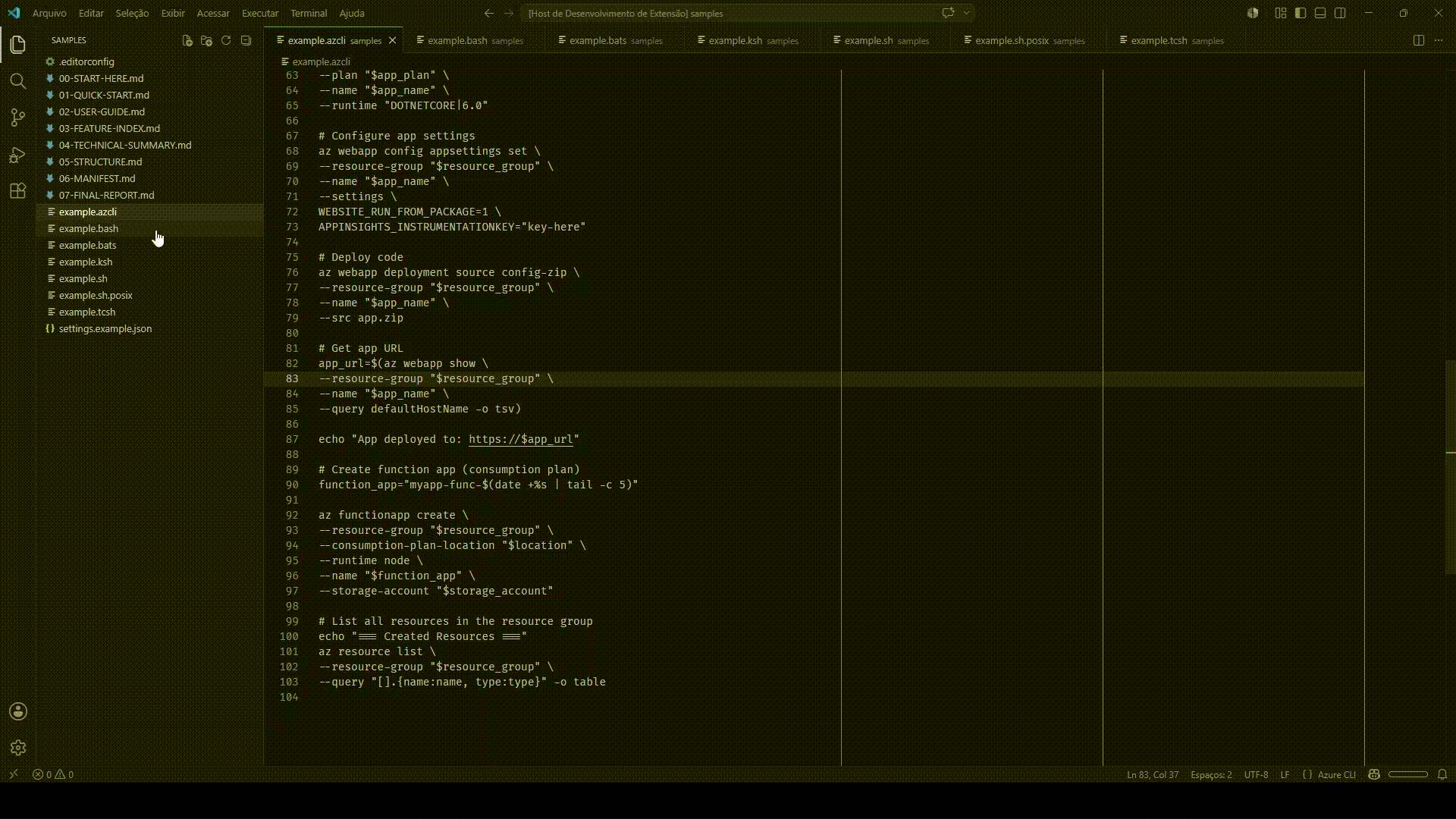
Task: Go to line via Ln 83, Col 37
Action: click(x=1153, y=774)
